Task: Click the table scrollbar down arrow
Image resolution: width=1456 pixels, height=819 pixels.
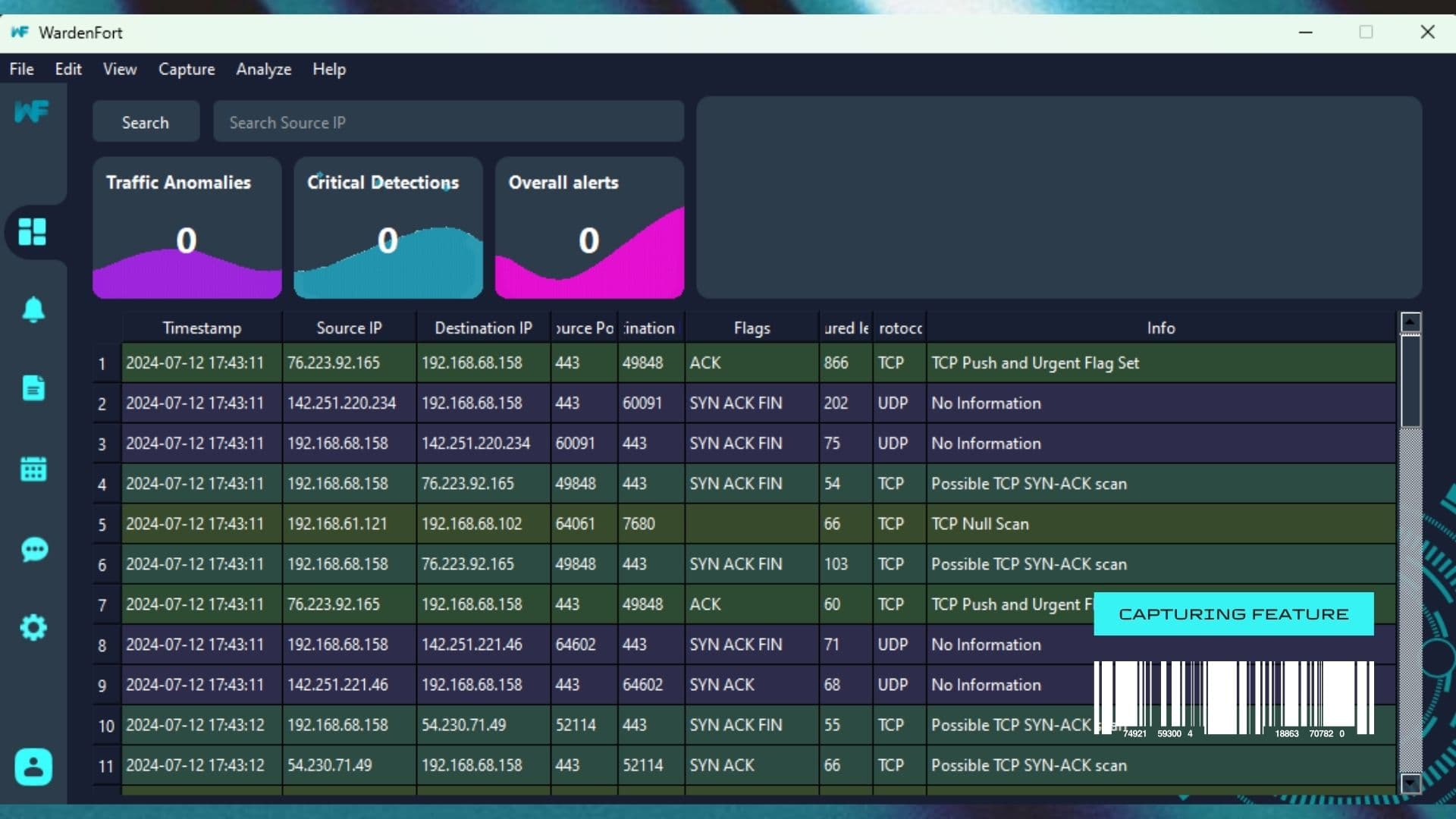Action: tap(1410, 783)
